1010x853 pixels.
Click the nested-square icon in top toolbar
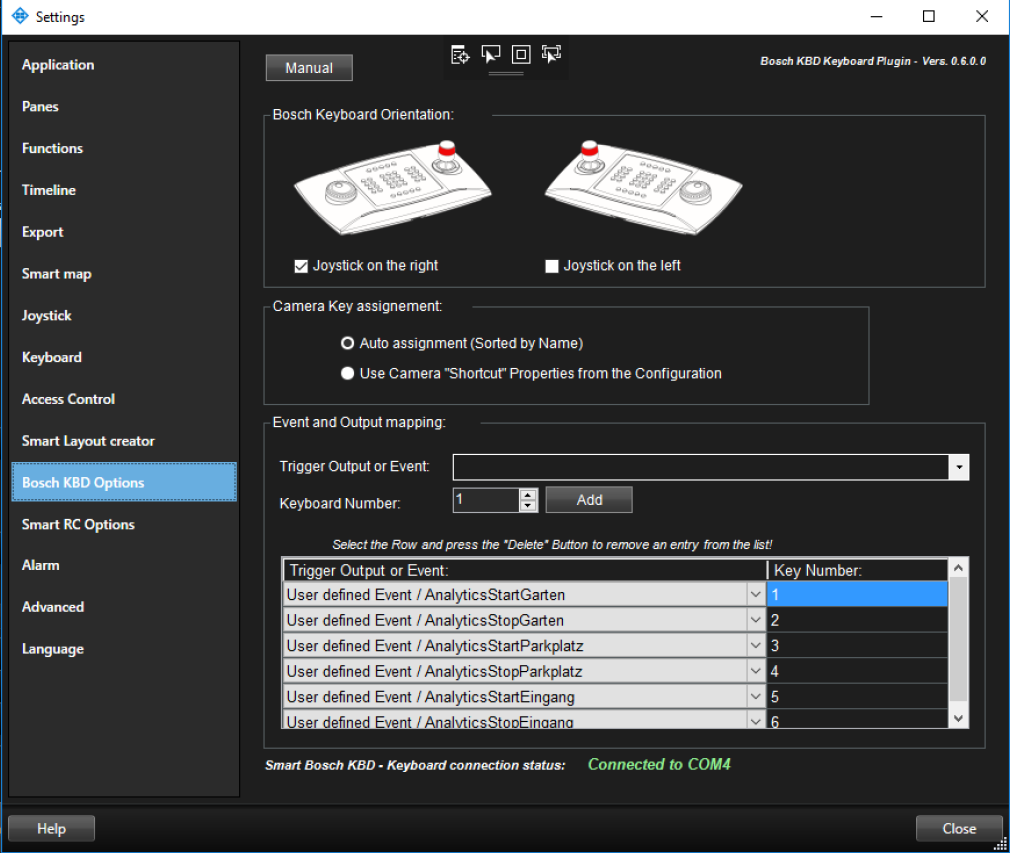click(x=521, y=55)
